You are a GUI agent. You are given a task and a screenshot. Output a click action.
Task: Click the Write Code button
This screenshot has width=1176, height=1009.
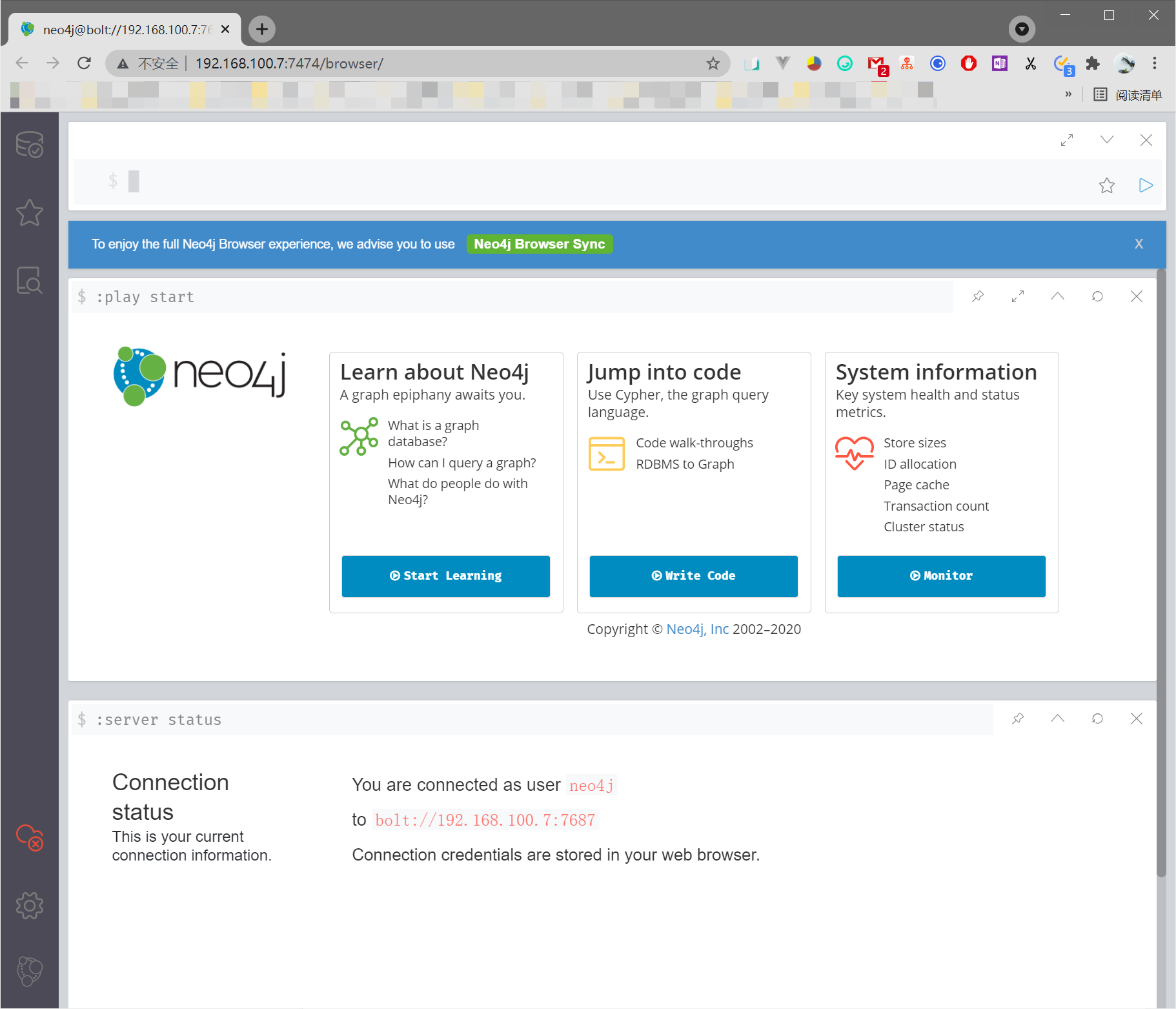click(694, 576)
